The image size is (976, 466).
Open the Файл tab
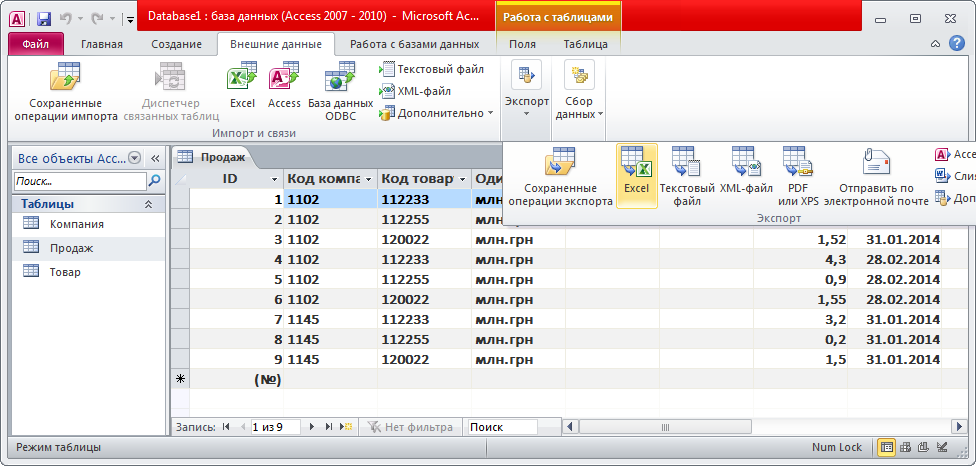tap(36, 44)
